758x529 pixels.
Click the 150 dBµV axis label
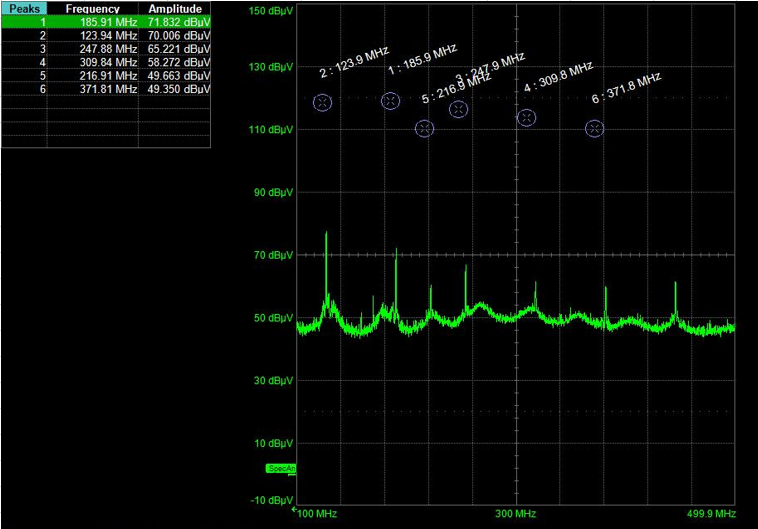coord(271,11)
